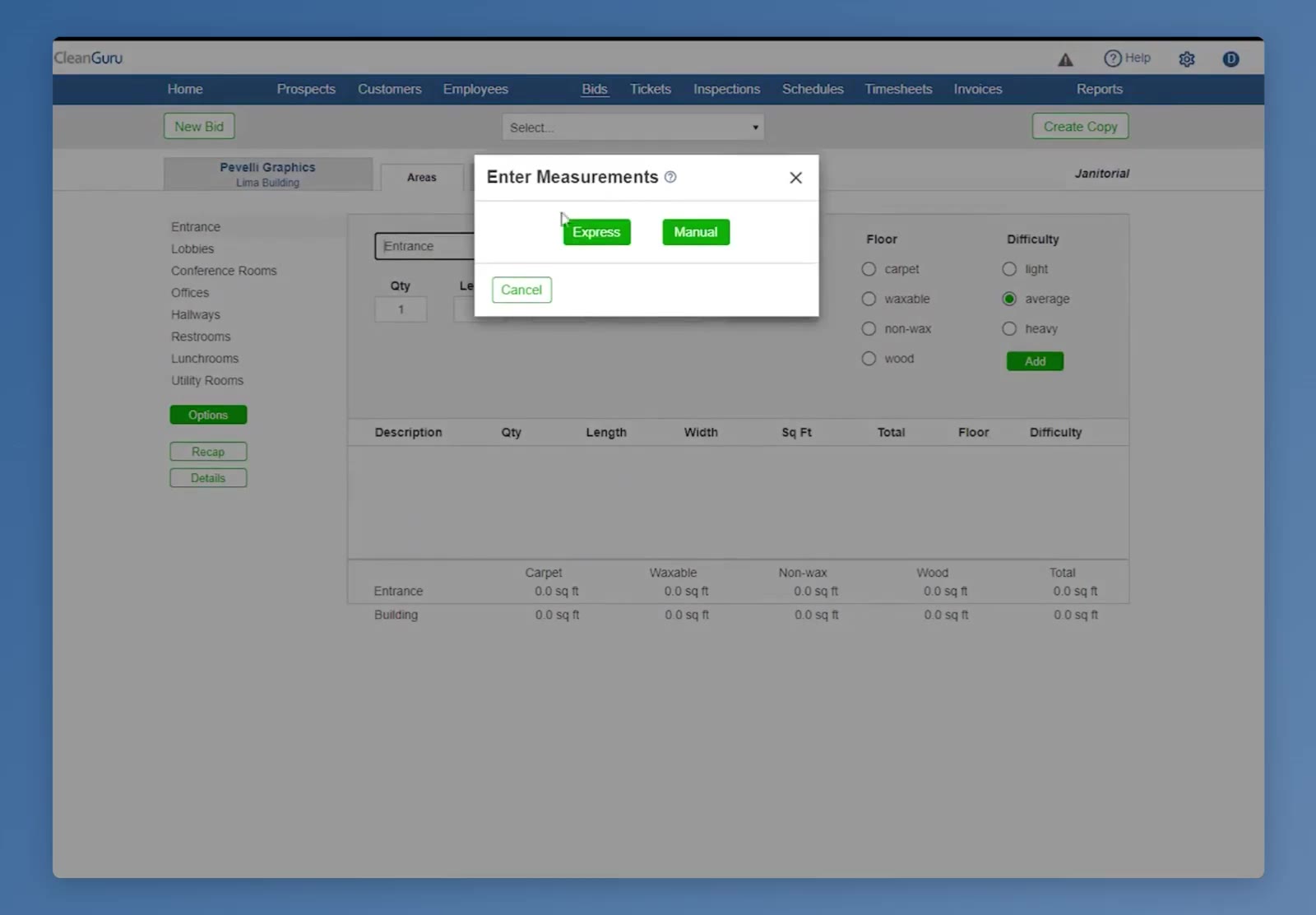
Task: Click the Sq Ft column header
Action: (796, 432)
